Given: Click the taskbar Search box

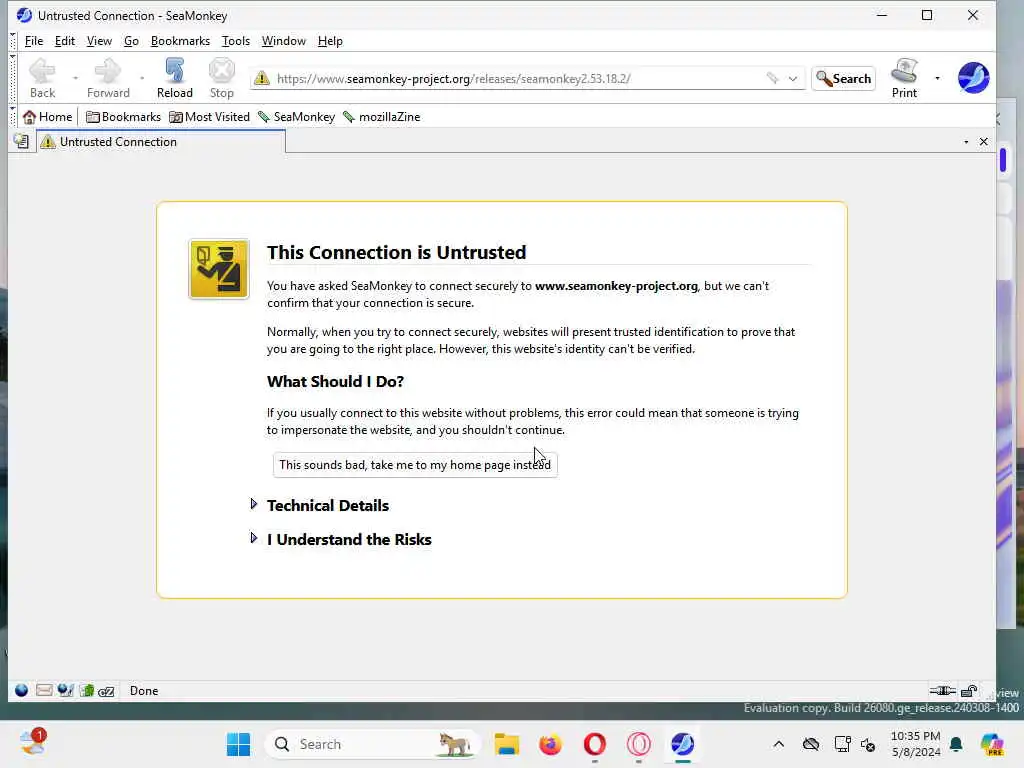Looking at the screenshot, I should point(372,744).
